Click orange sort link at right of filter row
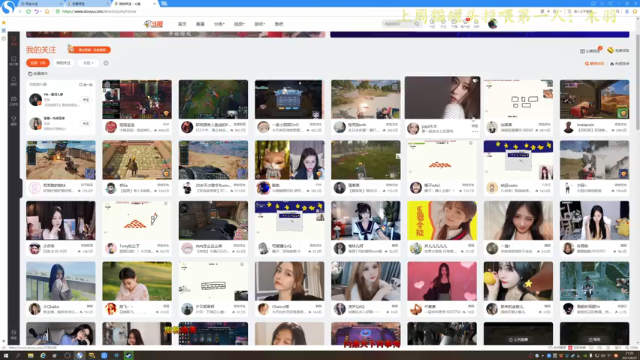Viewport: 640px width, 360px height. tap(594, 64)
